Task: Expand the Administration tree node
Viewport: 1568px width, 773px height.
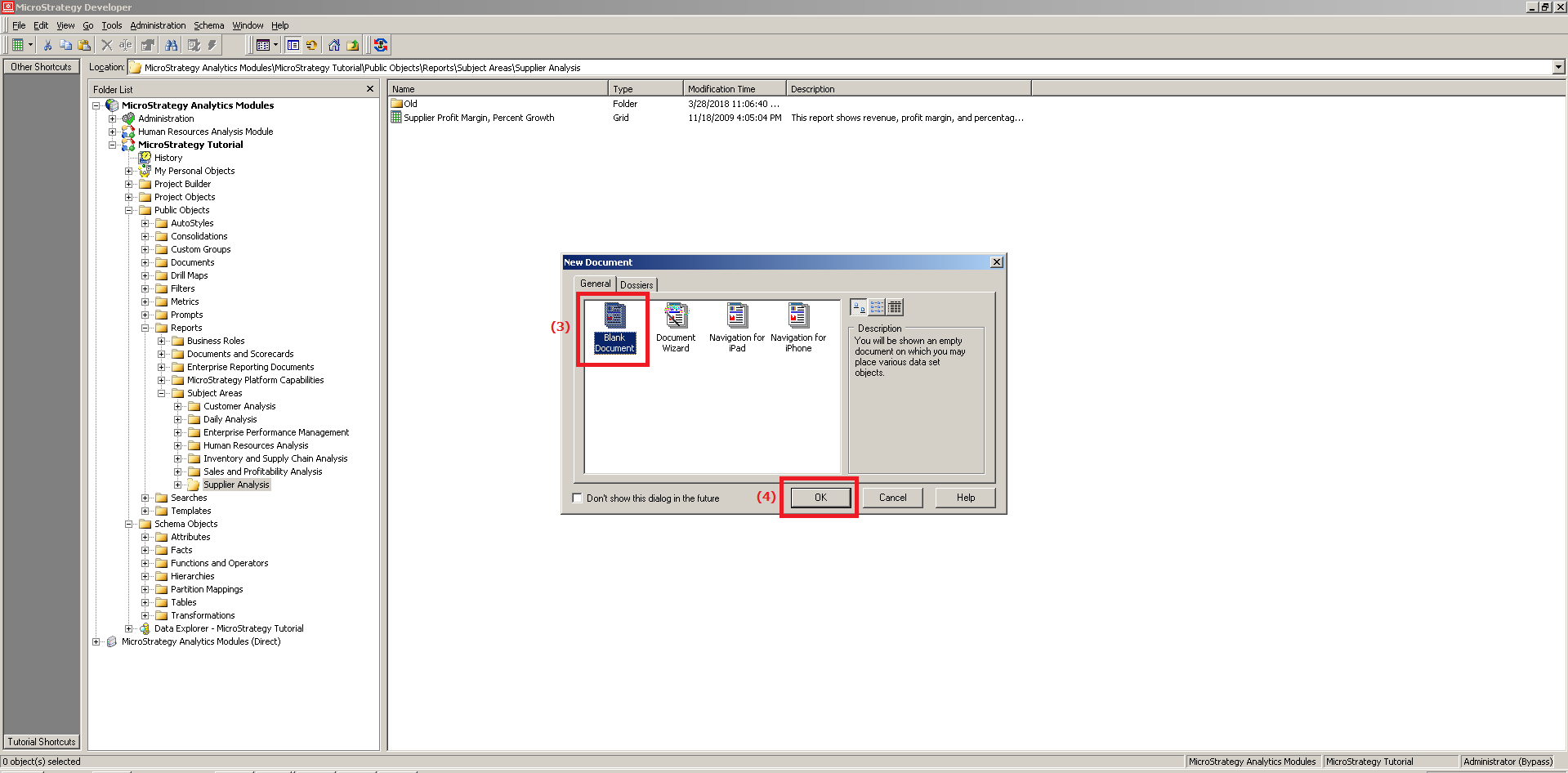Action: click(x=113, y=118)
